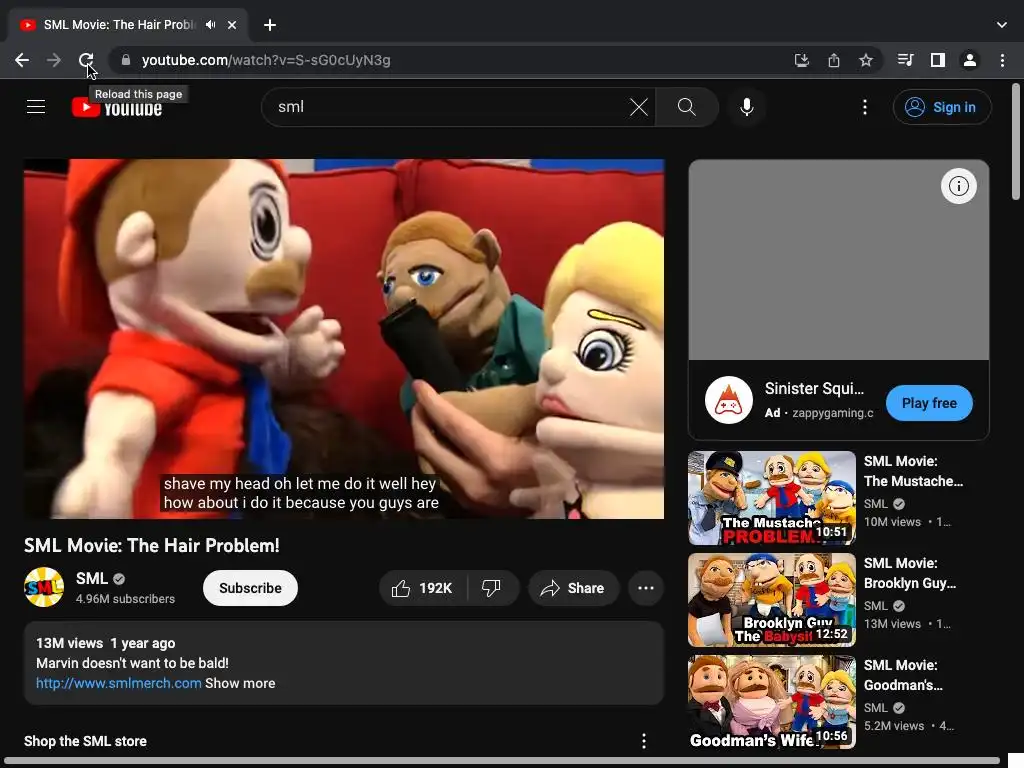Open Brooklyn Guy The Babysitter thumbnail
Viewport: 1024px width, 768px height.
(772, 600)
